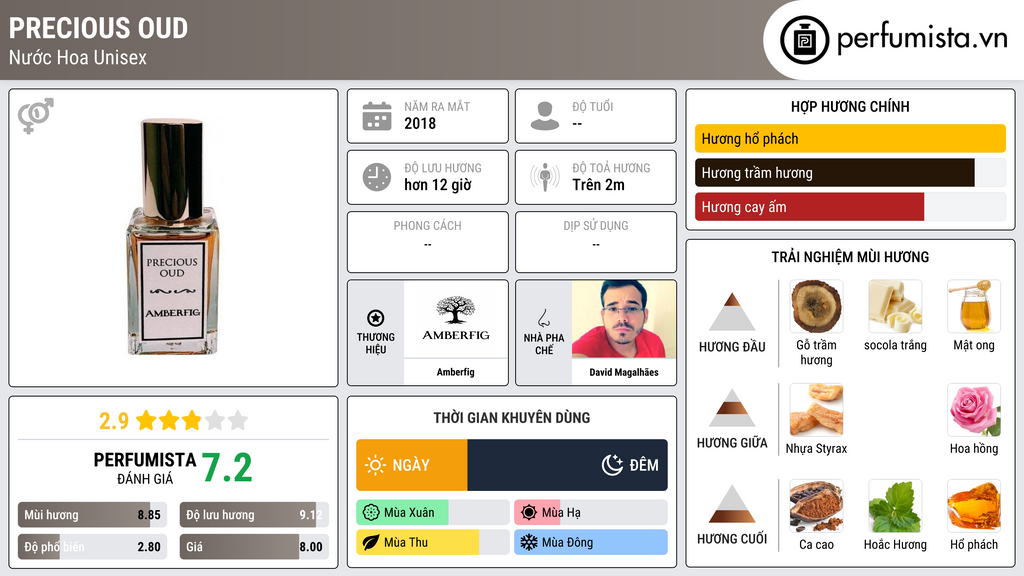1024x576 pixels.
Task: Click the Mật ong honey jar image
Action: (x=974, y=306)
